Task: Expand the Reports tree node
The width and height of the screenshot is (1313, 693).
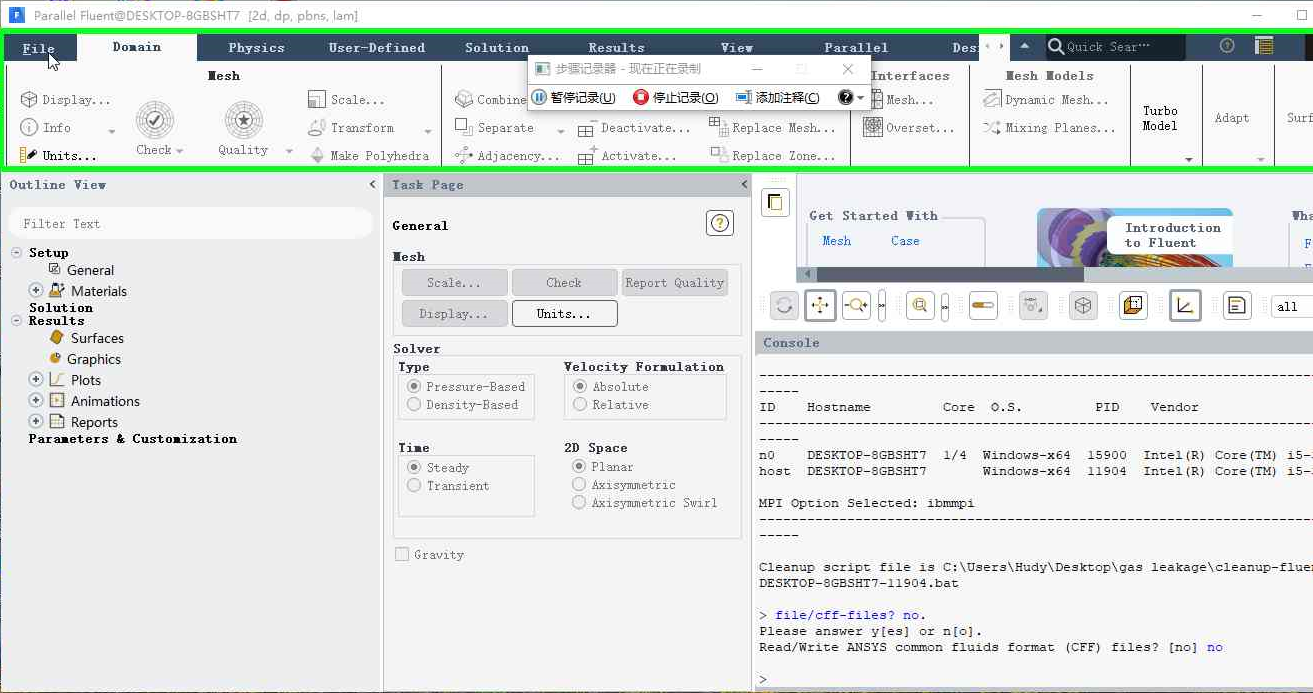Action: coord(36,422)
